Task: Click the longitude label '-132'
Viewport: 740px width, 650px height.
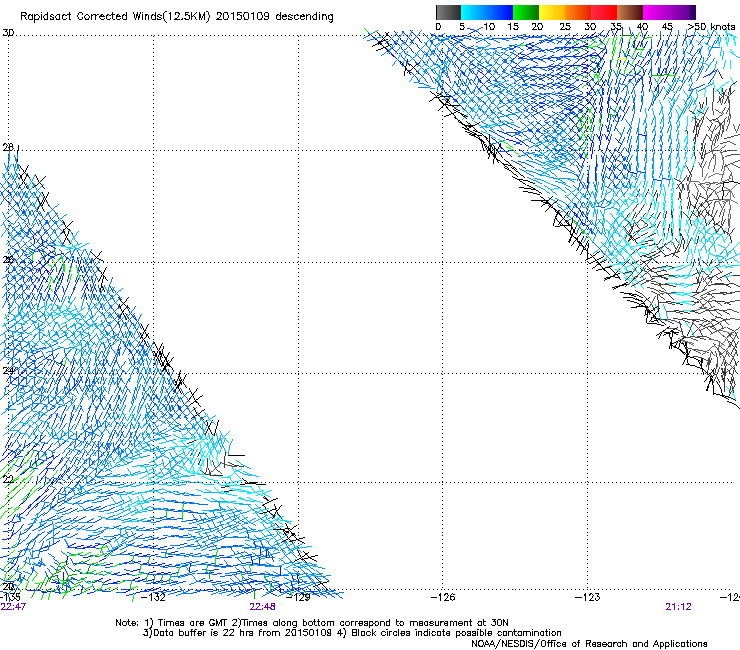Action: coord(153,597)
